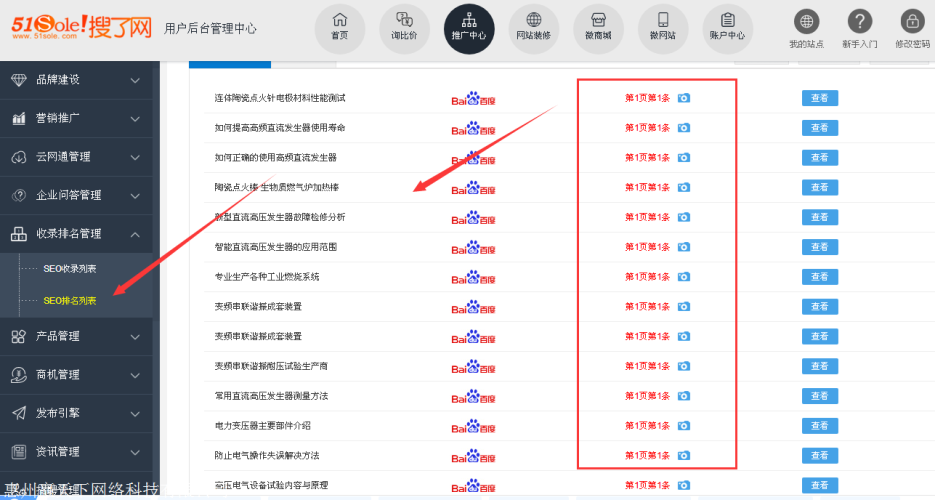Click the chart icon beside 营销推广

(18, 118)
